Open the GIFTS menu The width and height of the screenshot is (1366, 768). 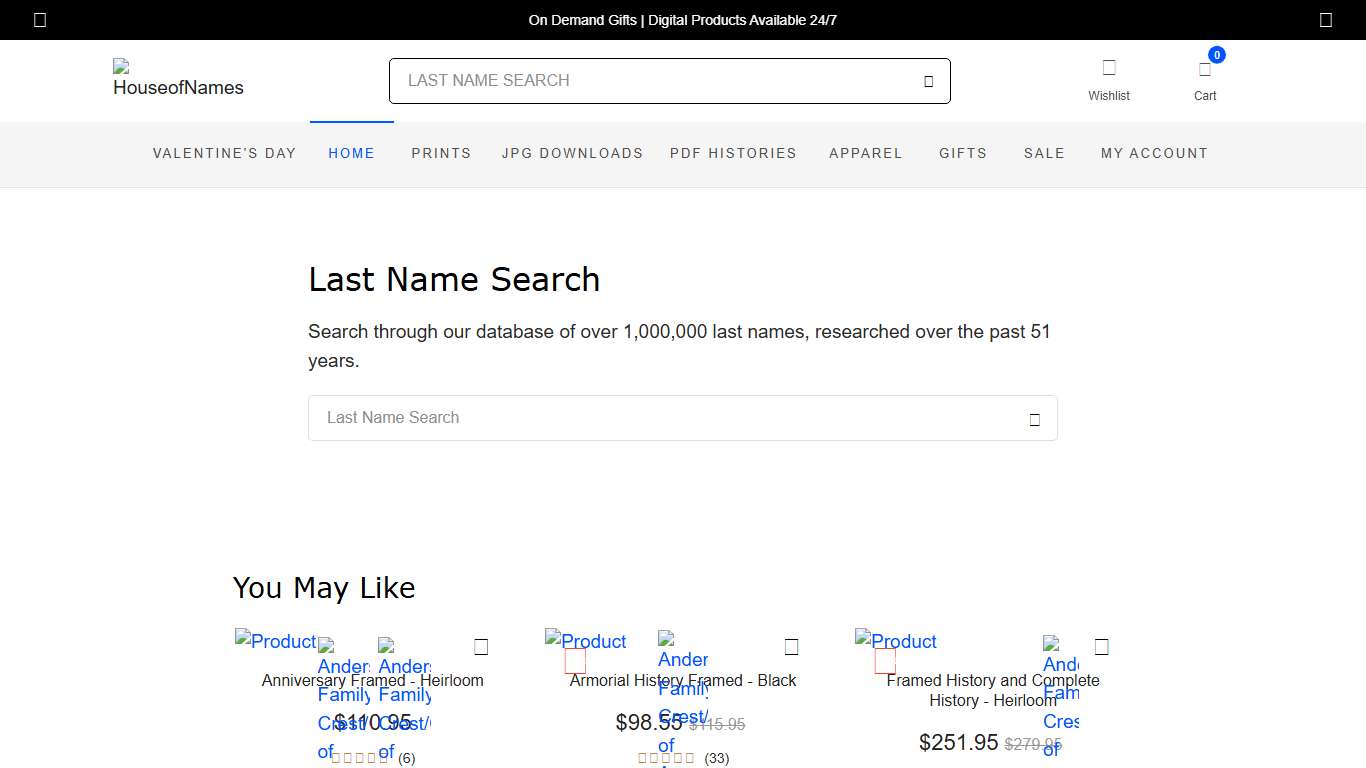962,153
